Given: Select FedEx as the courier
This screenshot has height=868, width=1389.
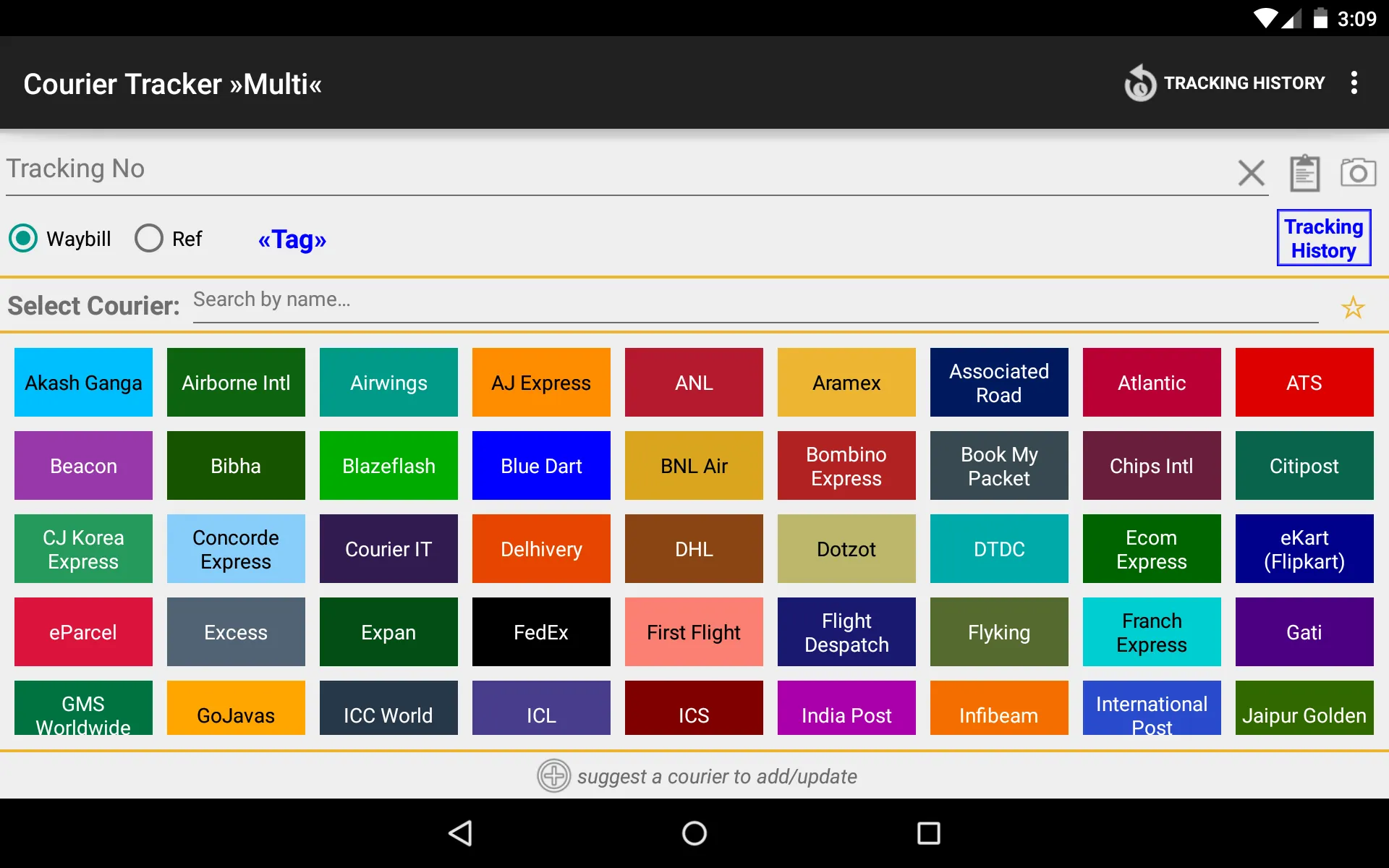Looking at the screenshot, I should click(541, 631).
